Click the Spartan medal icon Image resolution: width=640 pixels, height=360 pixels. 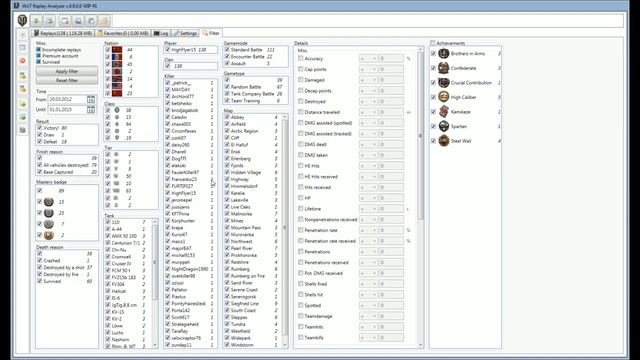point(444,127)
